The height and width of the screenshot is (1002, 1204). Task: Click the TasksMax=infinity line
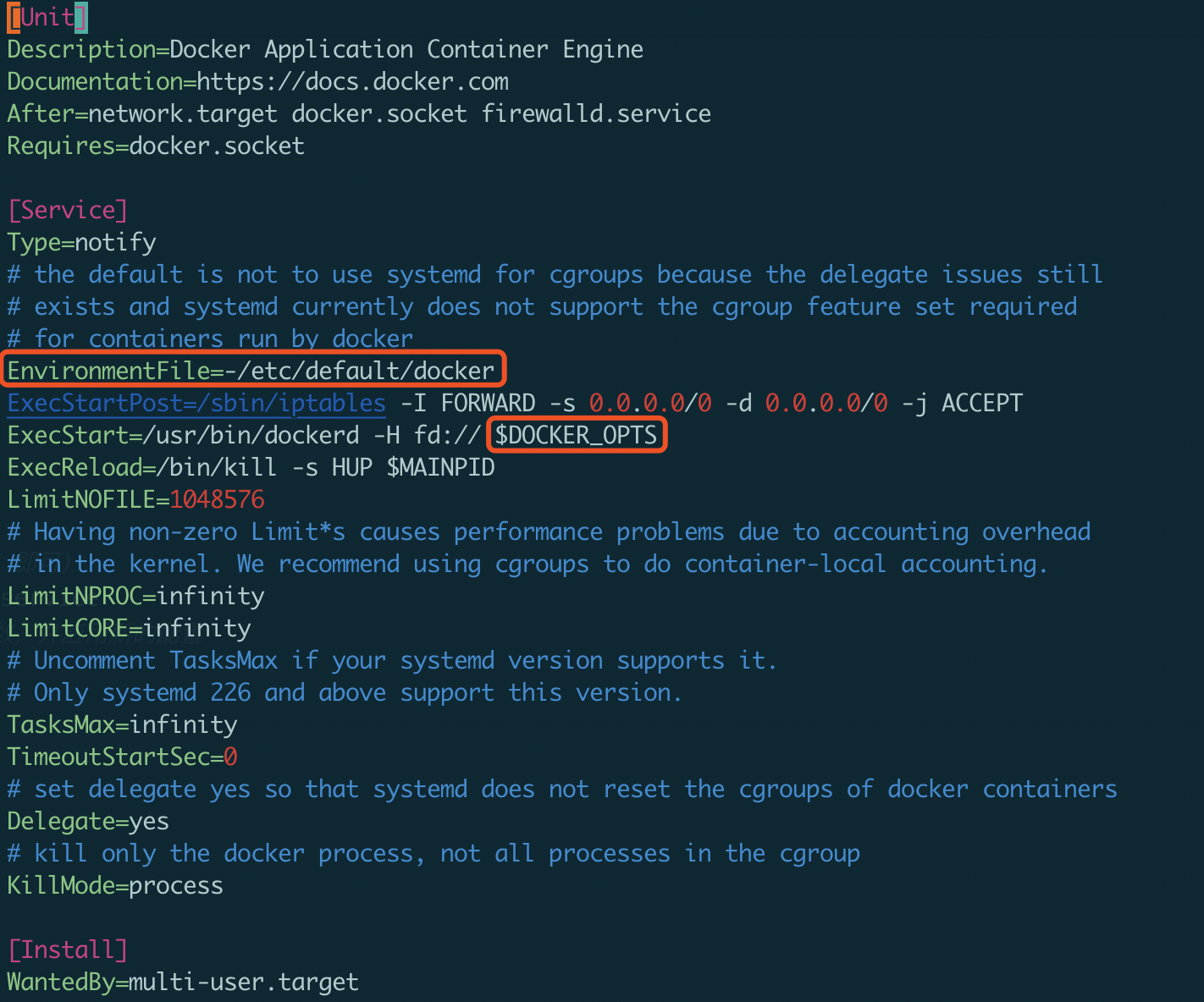122,724
